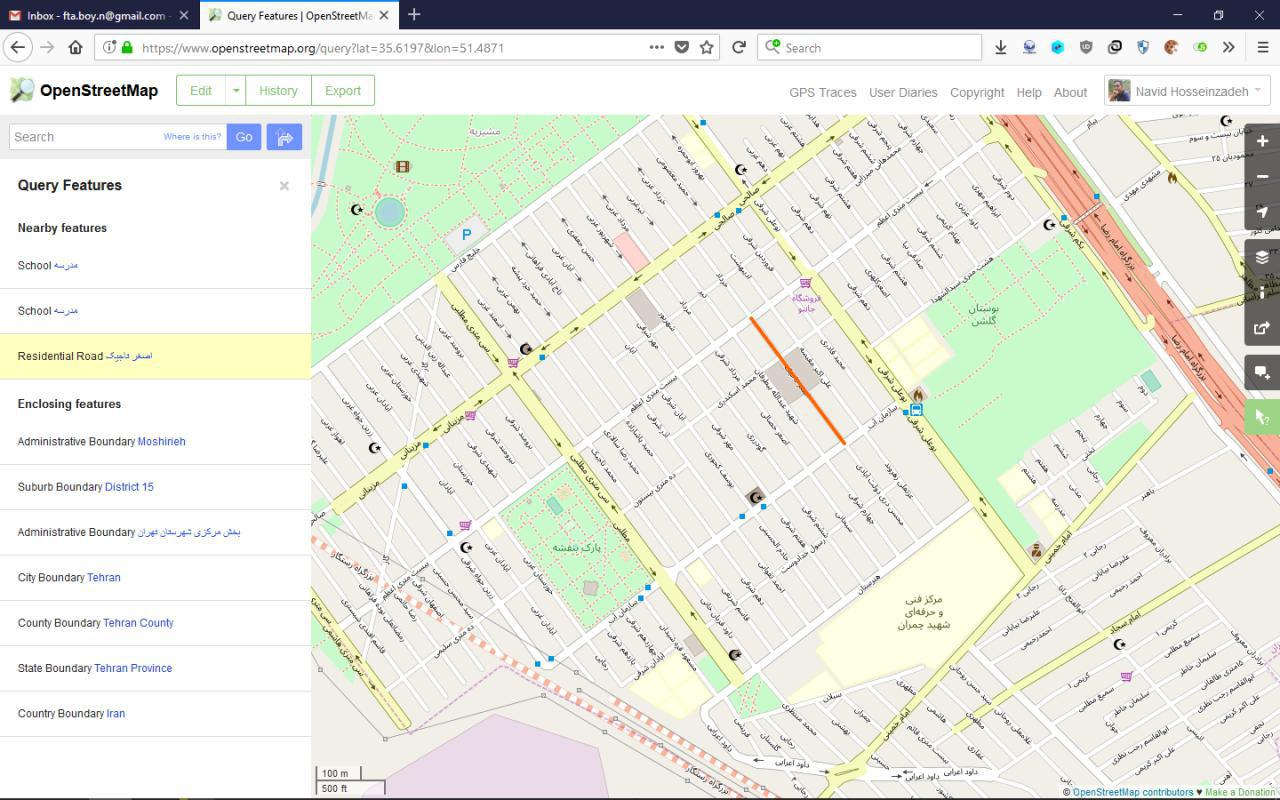The image size is (1280, 800).
Task: Select the first School nearby feature
Action: coord(155,266)
